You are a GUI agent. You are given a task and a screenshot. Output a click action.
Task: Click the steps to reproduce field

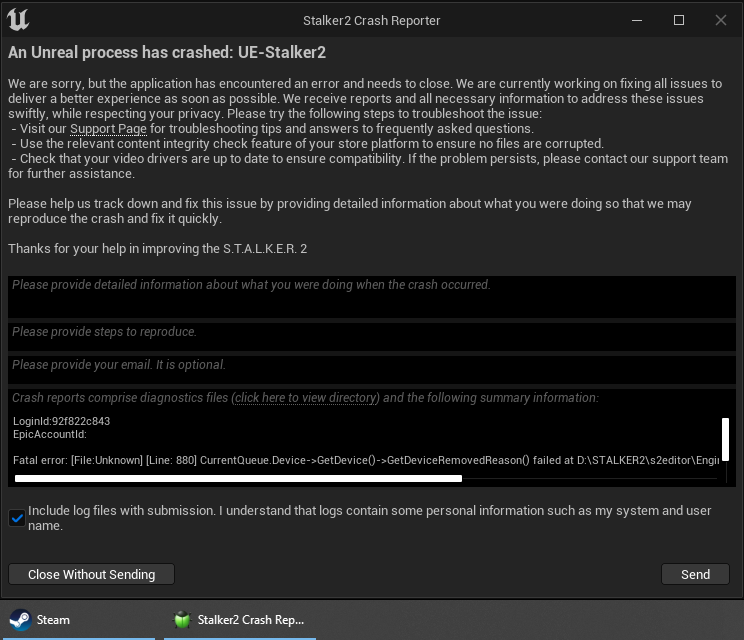(372, 337)
